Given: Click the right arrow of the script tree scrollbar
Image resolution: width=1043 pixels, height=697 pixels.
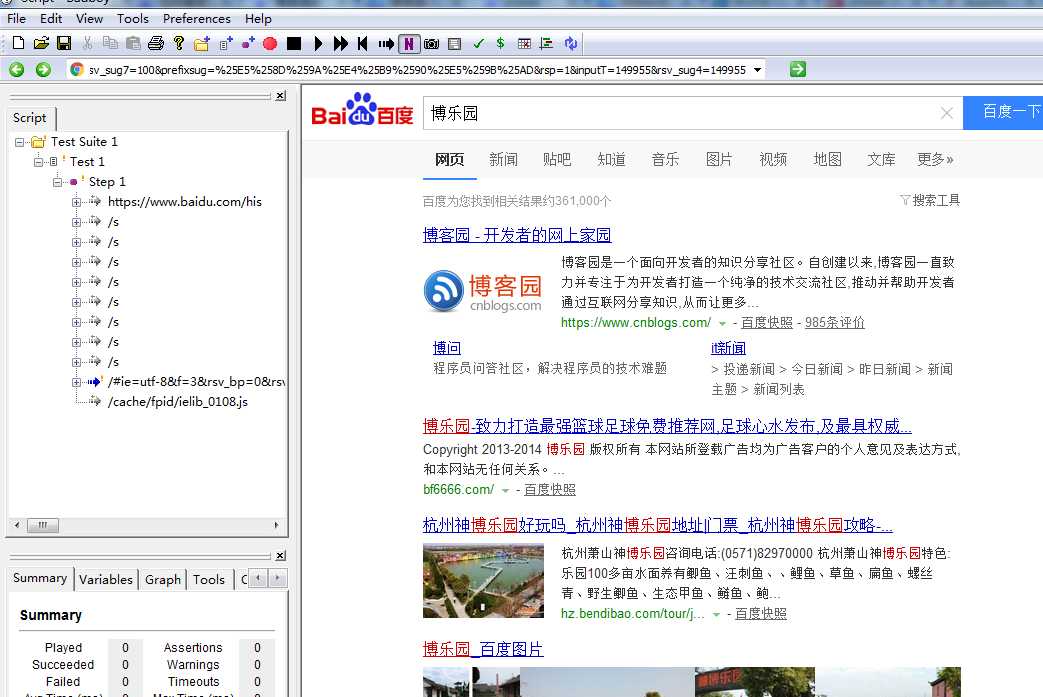Looking at the screenshot, I should pos(277,525).
